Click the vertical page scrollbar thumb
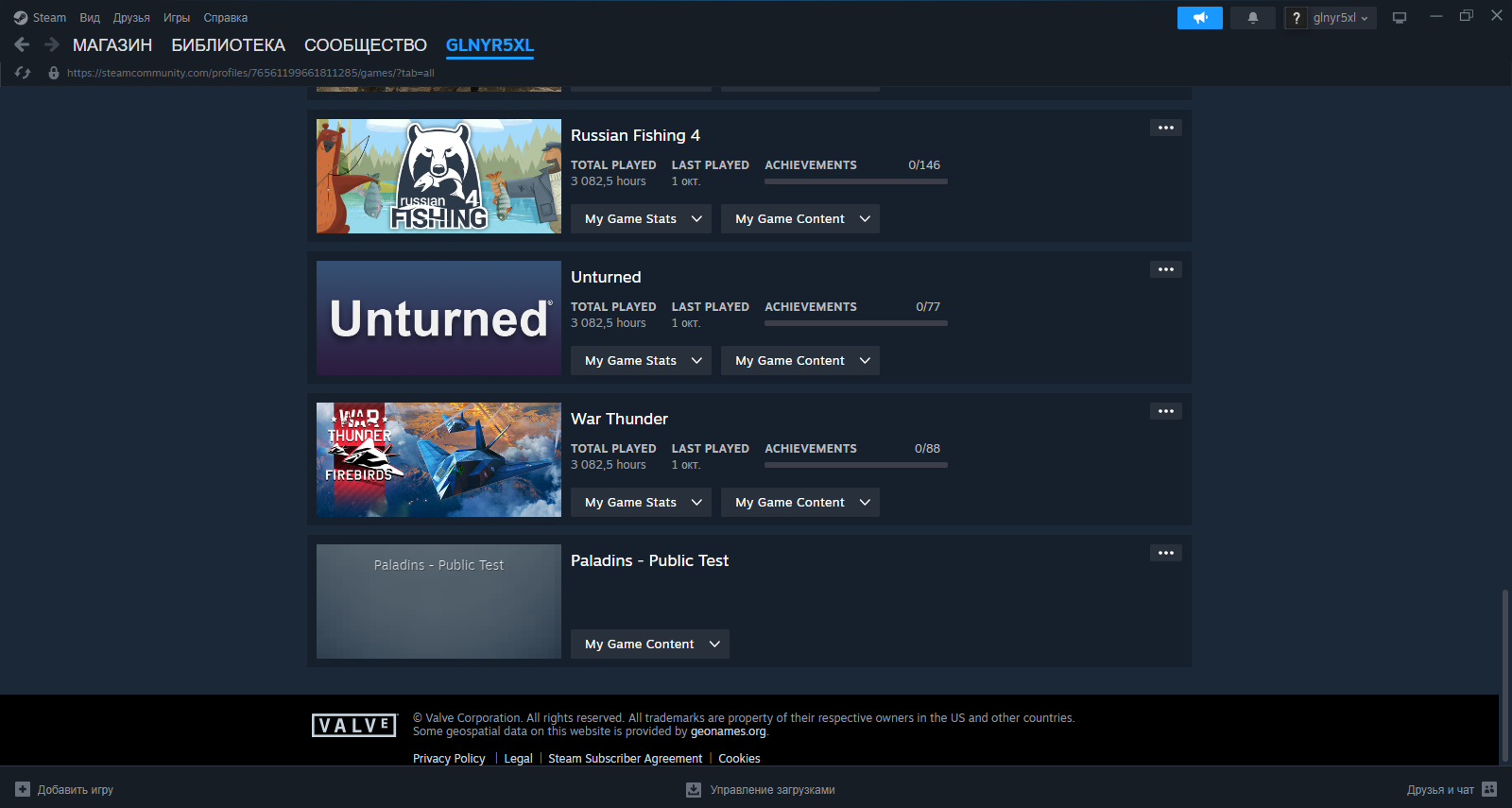Image resolution: width=1512 pixels, height=808 pixels. pos(1504,675)
